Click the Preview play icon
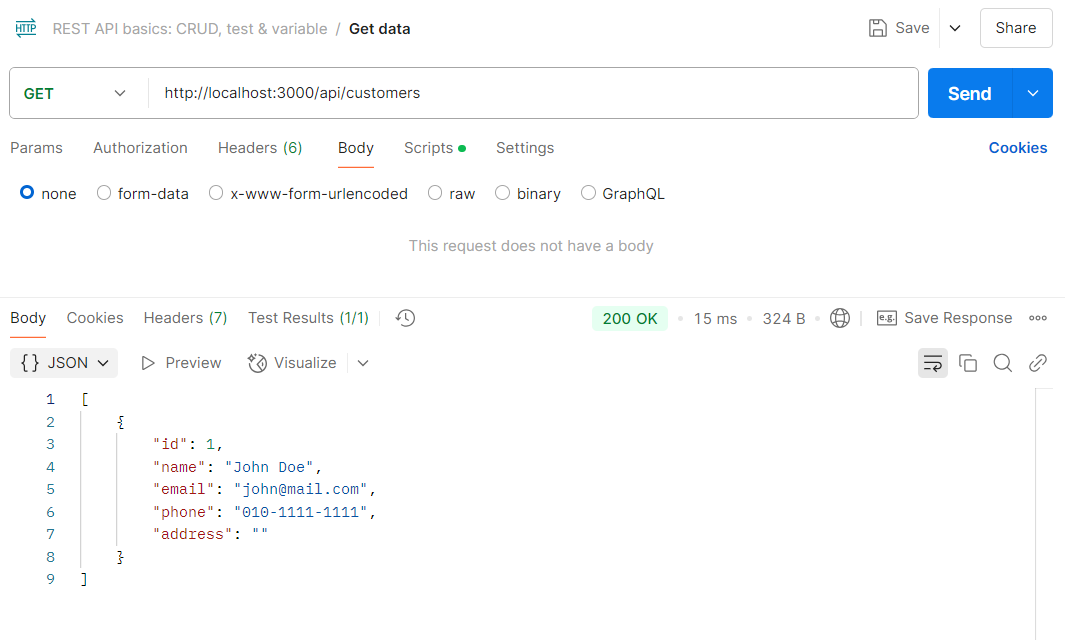This screenshot has height=640, width=1065. (x=147, y=363)
